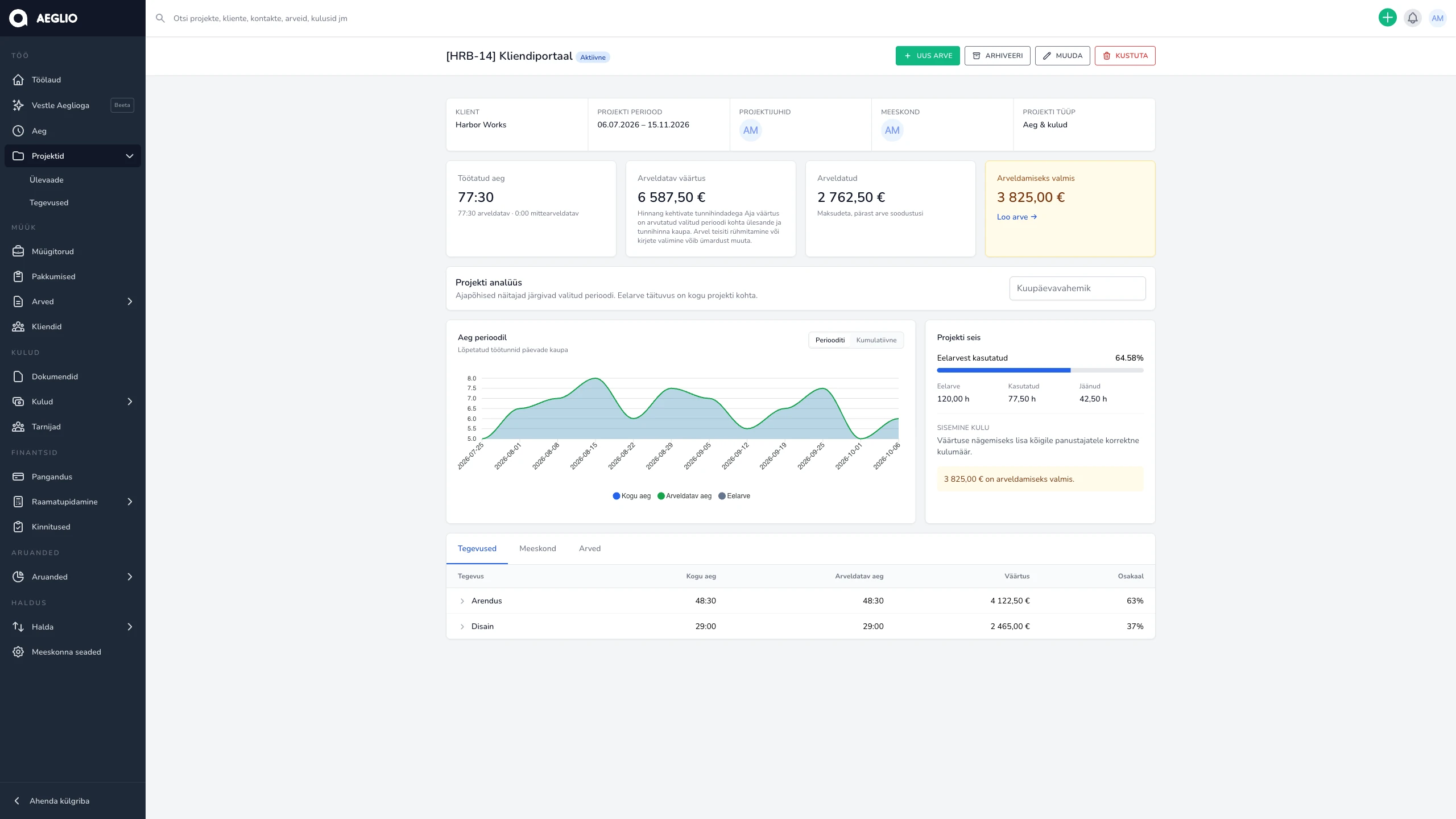
Task: Switch chart to Perioodit view
Action: click(830, 340)
